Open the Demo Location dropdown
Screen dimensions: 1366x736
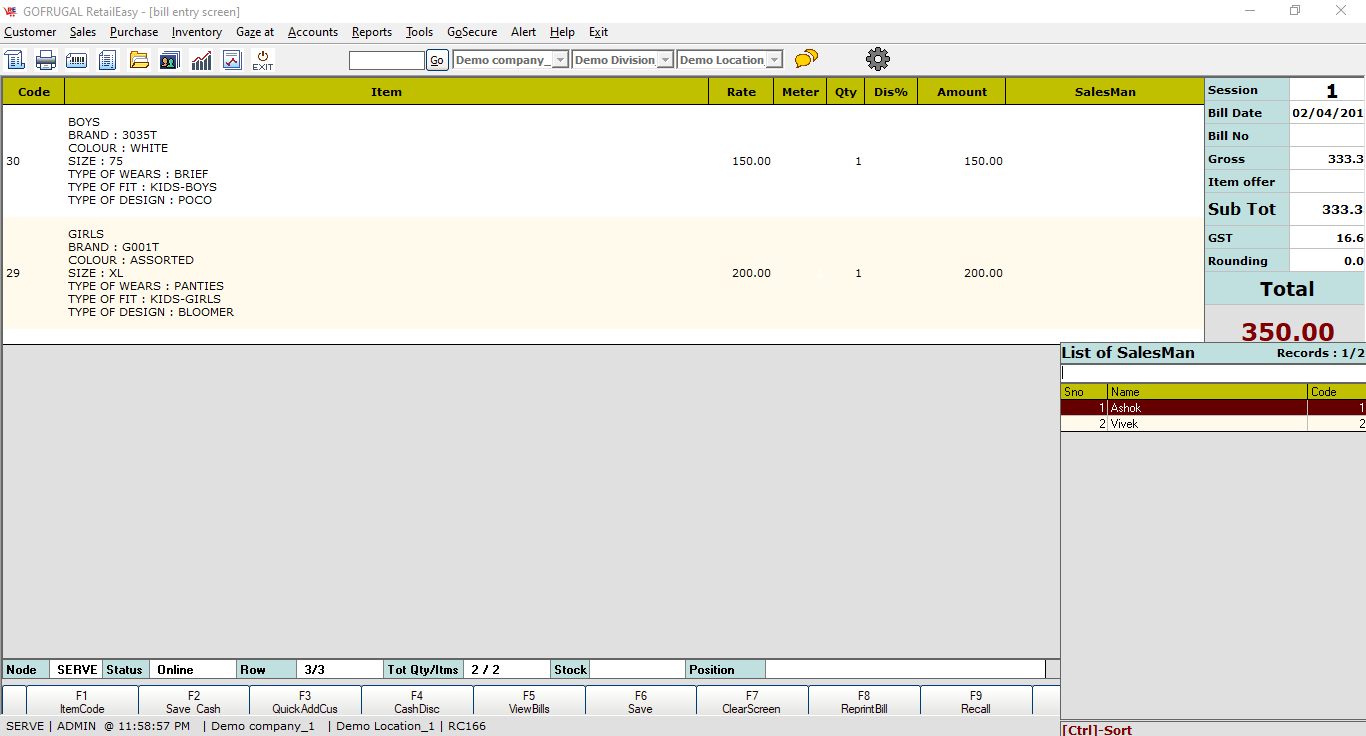tap(730, 60)
